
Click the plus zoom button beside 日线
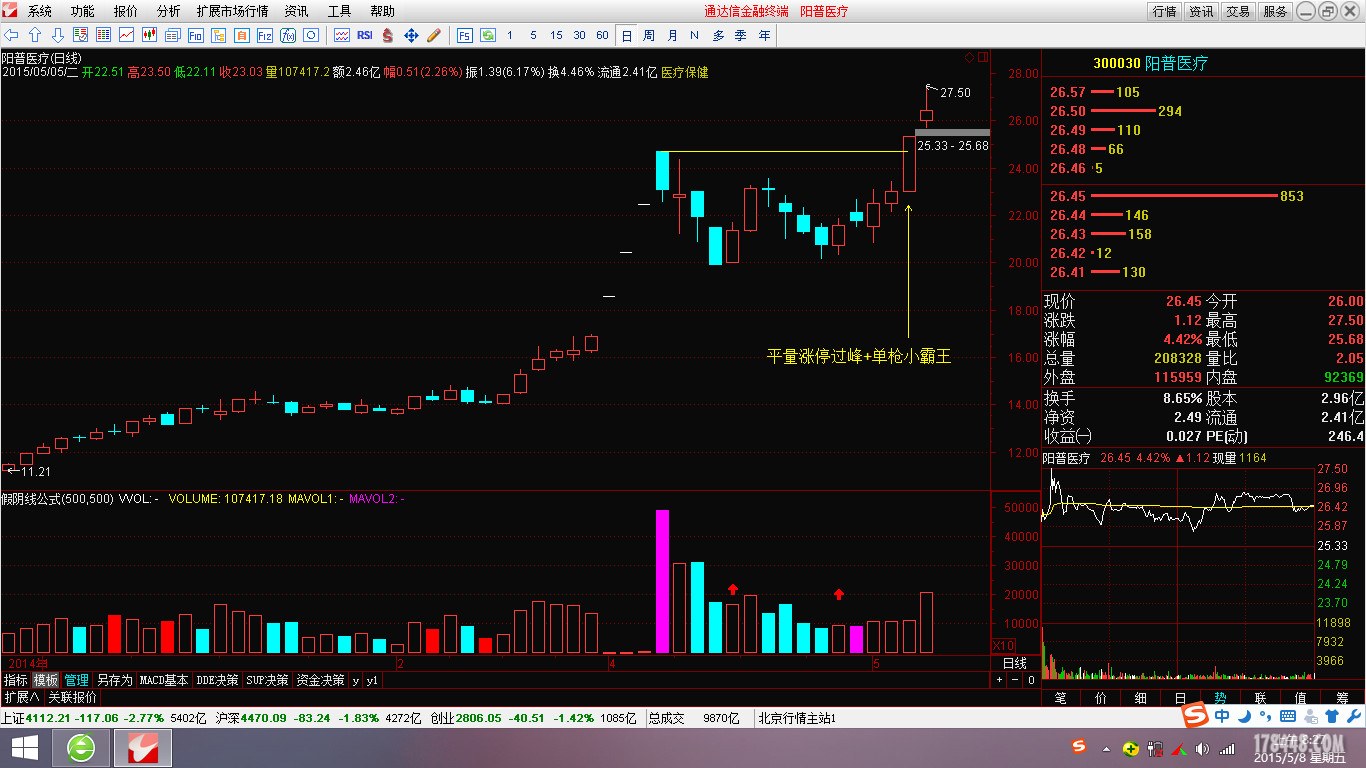point(999,680)
